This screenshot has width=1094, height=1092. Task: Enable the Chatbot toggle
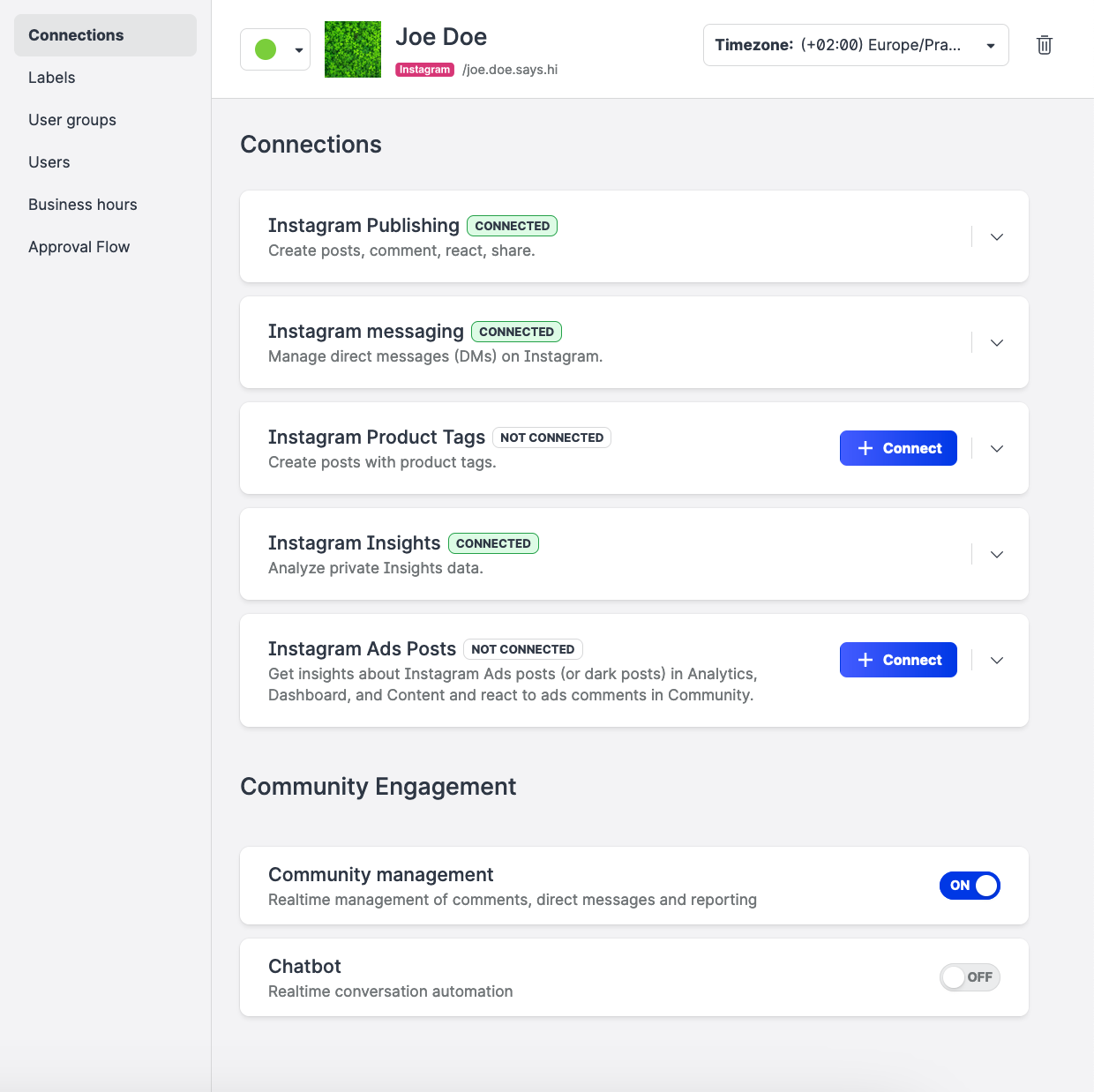pos(969,977)
